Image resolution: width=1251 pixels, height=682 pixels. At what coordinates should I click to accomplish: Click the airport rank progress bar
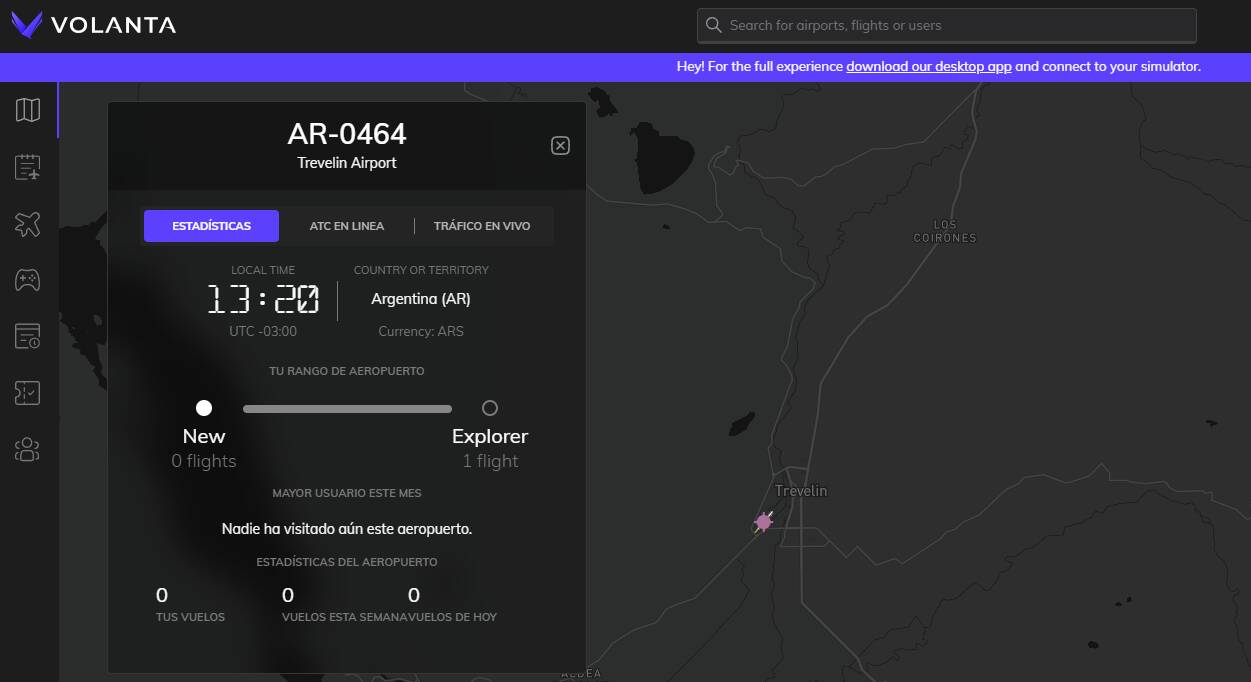[347, 409]
